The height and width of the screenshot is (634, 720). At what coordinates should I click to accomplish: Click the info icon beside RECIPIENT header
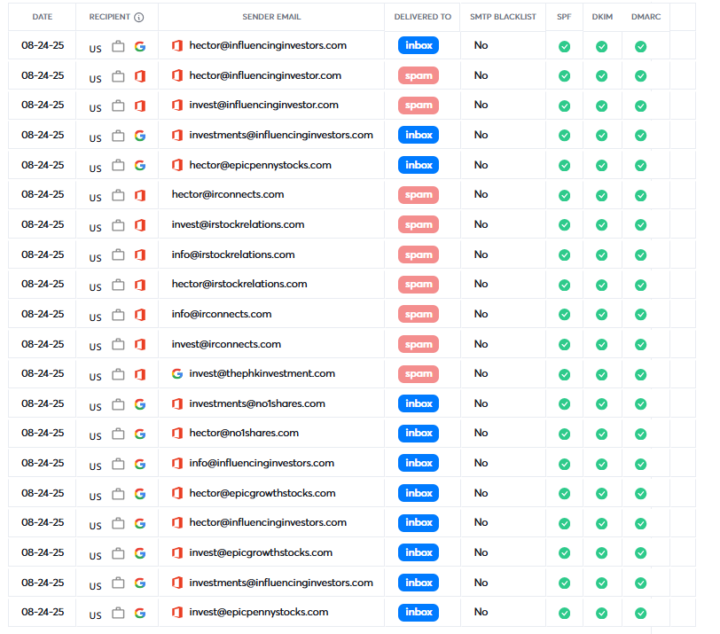click(x=139, y=17)
